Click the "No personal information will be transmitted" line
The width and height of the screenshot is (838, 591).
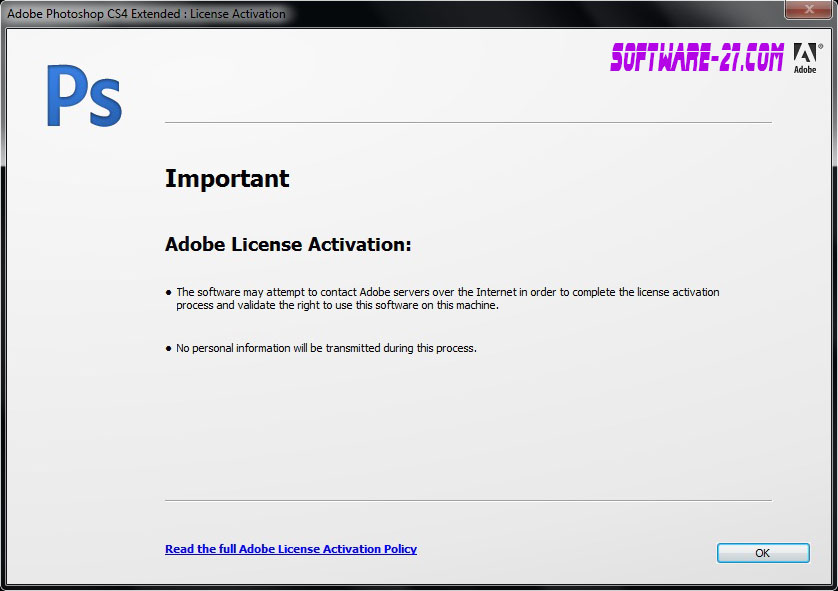(x=326, y=348)
